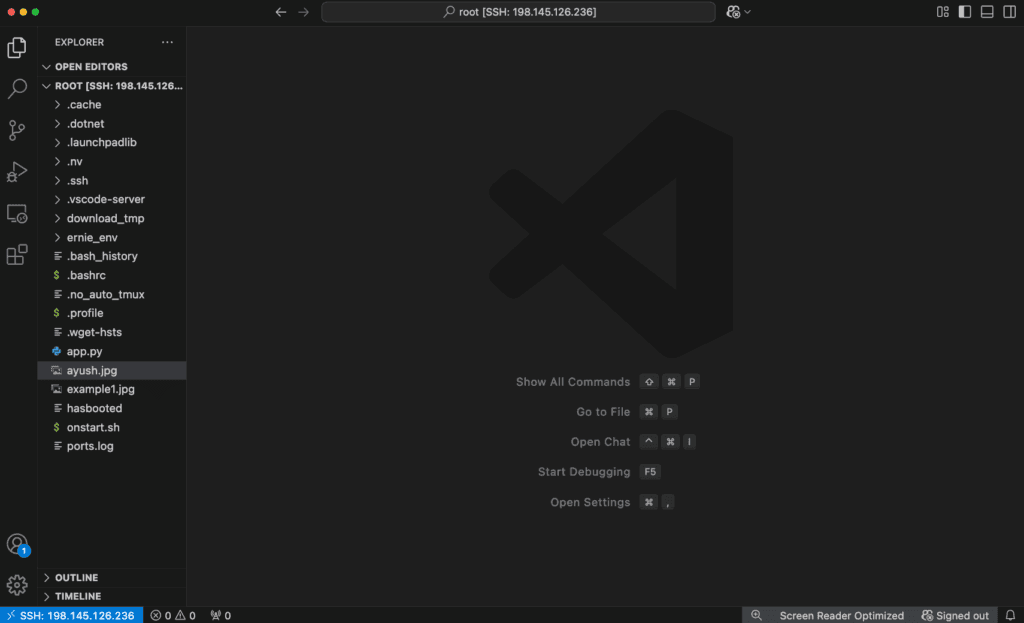
Task: Collapse the ROOT workspace folder
Action: tap(112, 86)
